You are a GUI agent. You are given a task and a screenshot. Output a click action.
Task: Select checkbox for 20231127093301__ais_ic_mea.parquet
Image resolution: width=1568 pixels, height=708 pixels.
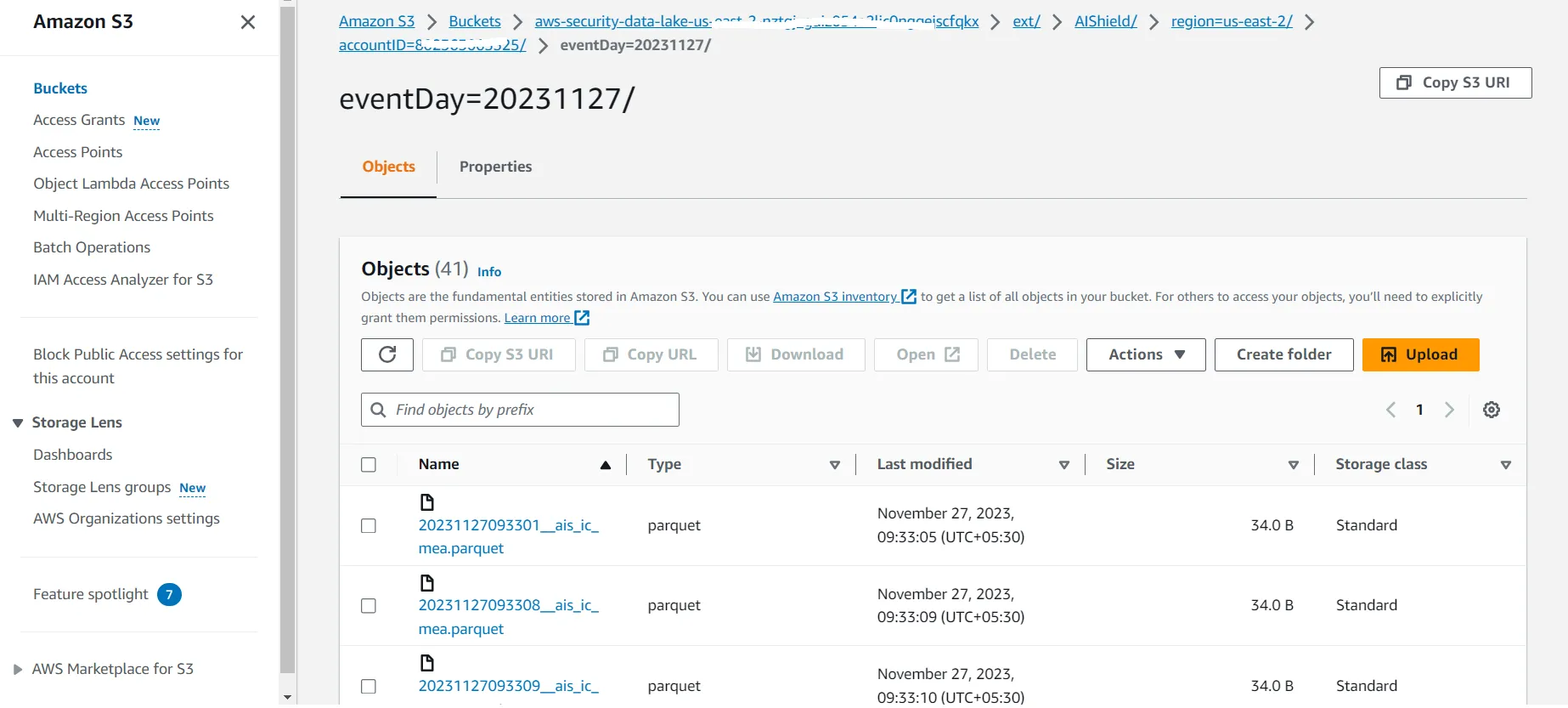click(369, 526)
